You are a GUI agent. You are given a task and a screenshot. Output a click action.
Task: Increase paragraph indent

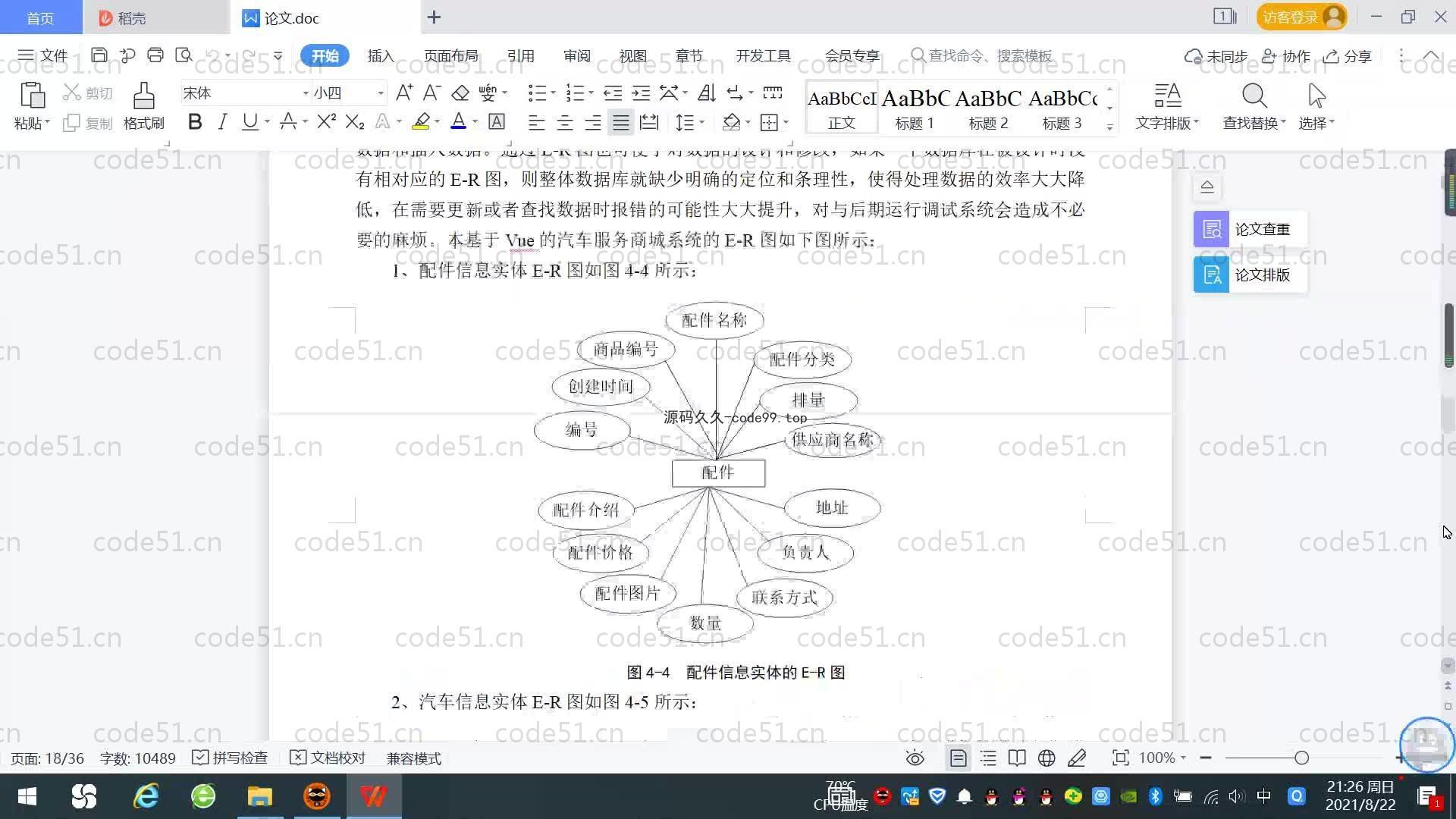(642, 93)
